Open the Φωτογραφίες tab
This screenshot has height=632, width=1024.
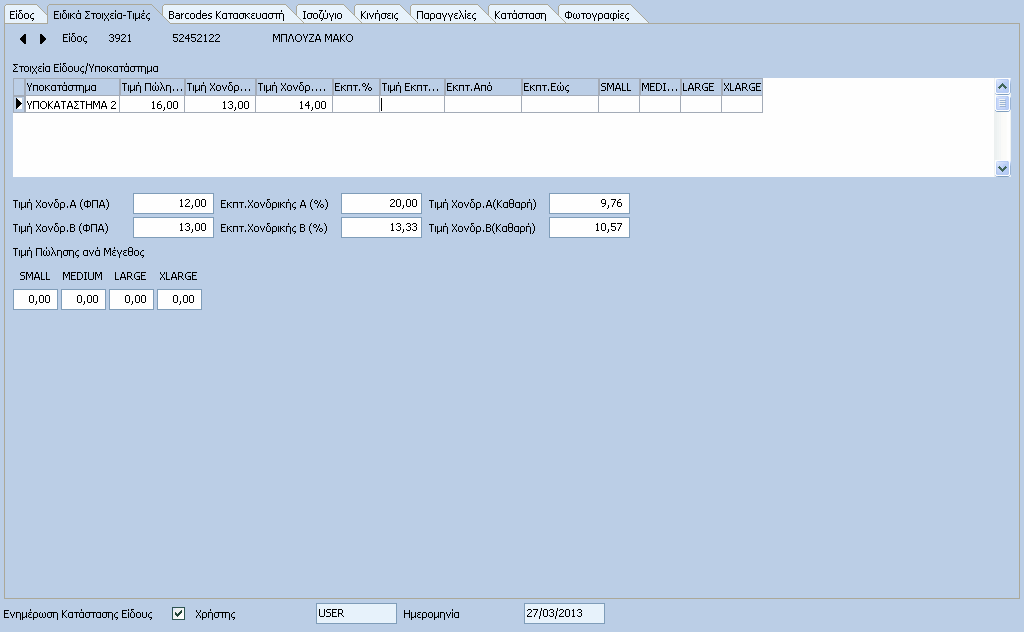pyautogui.click(x=596, y=14)
